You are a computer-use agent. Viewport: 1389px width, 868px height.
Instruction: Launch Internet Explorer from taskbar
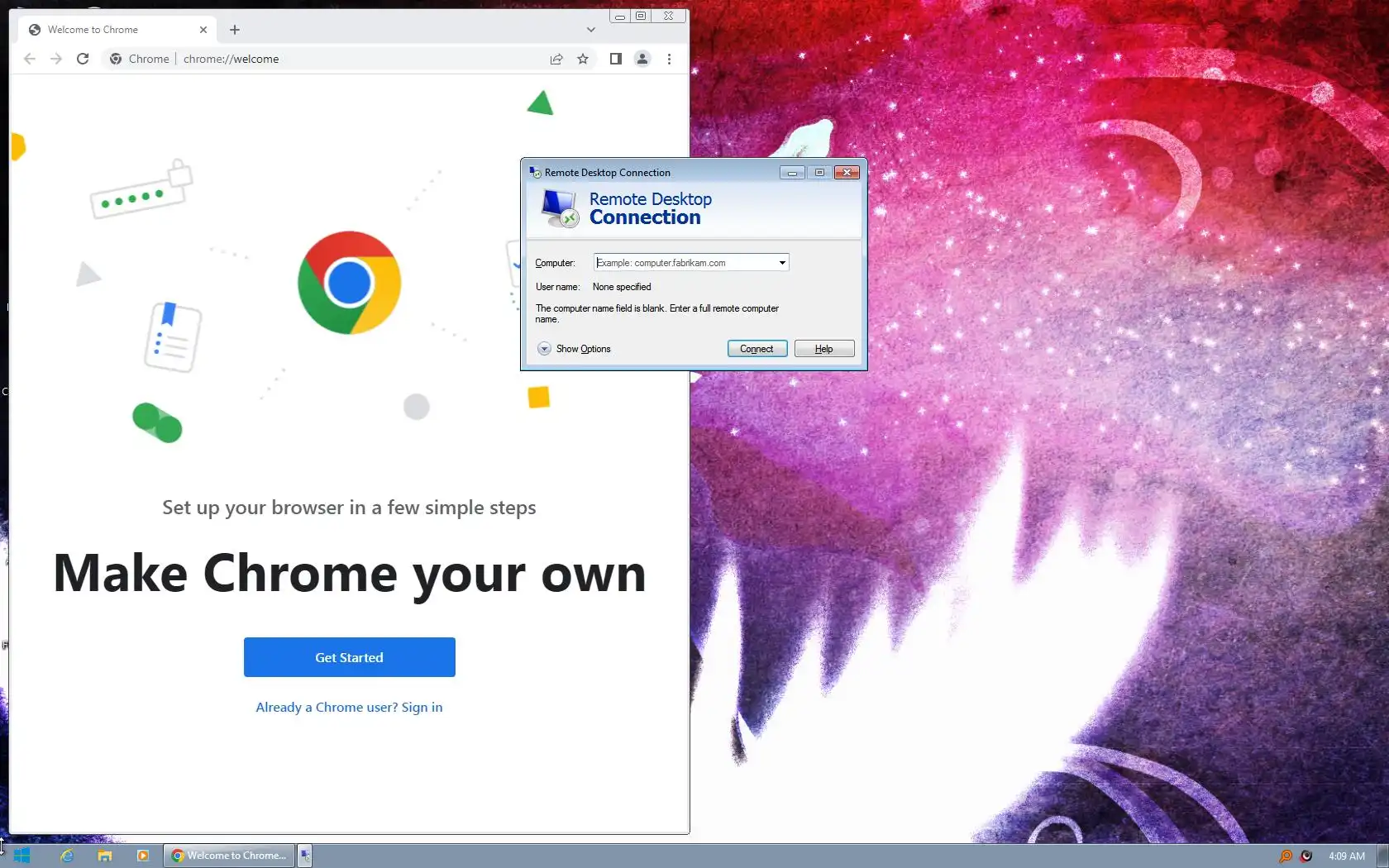click(x=67, y=856)
